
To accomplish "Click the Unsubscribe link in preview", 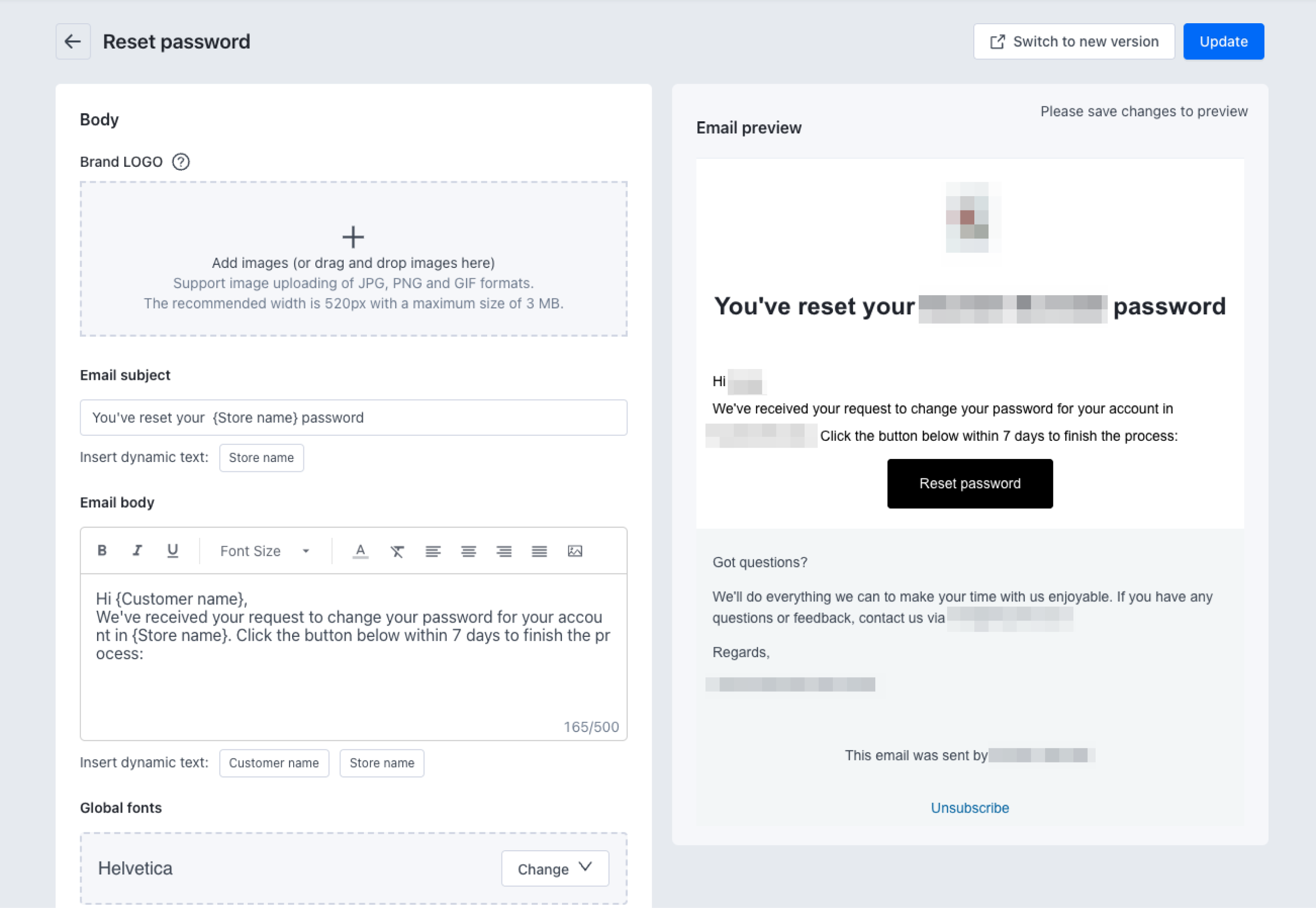I will click(x=970, y=808).
